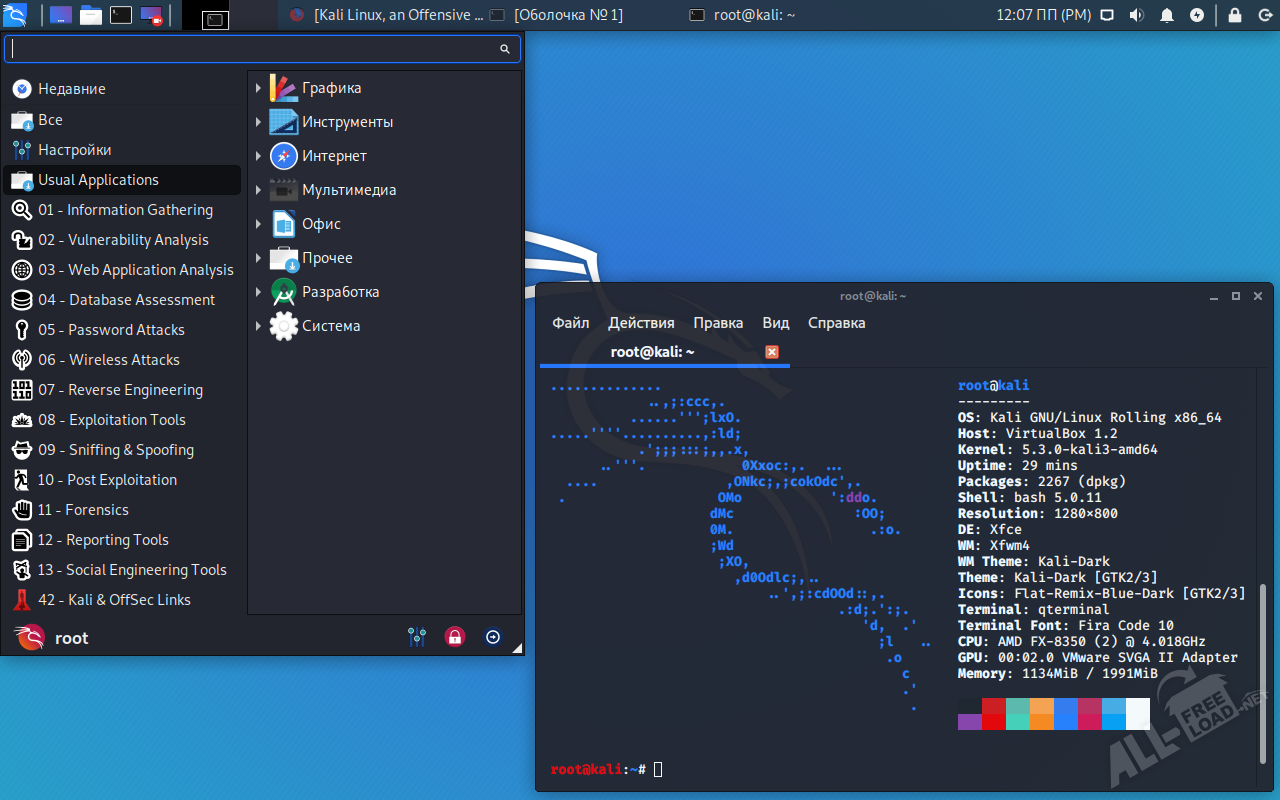
Task: Click the red lock screen icon in the menu
Action: click(455, 637)
